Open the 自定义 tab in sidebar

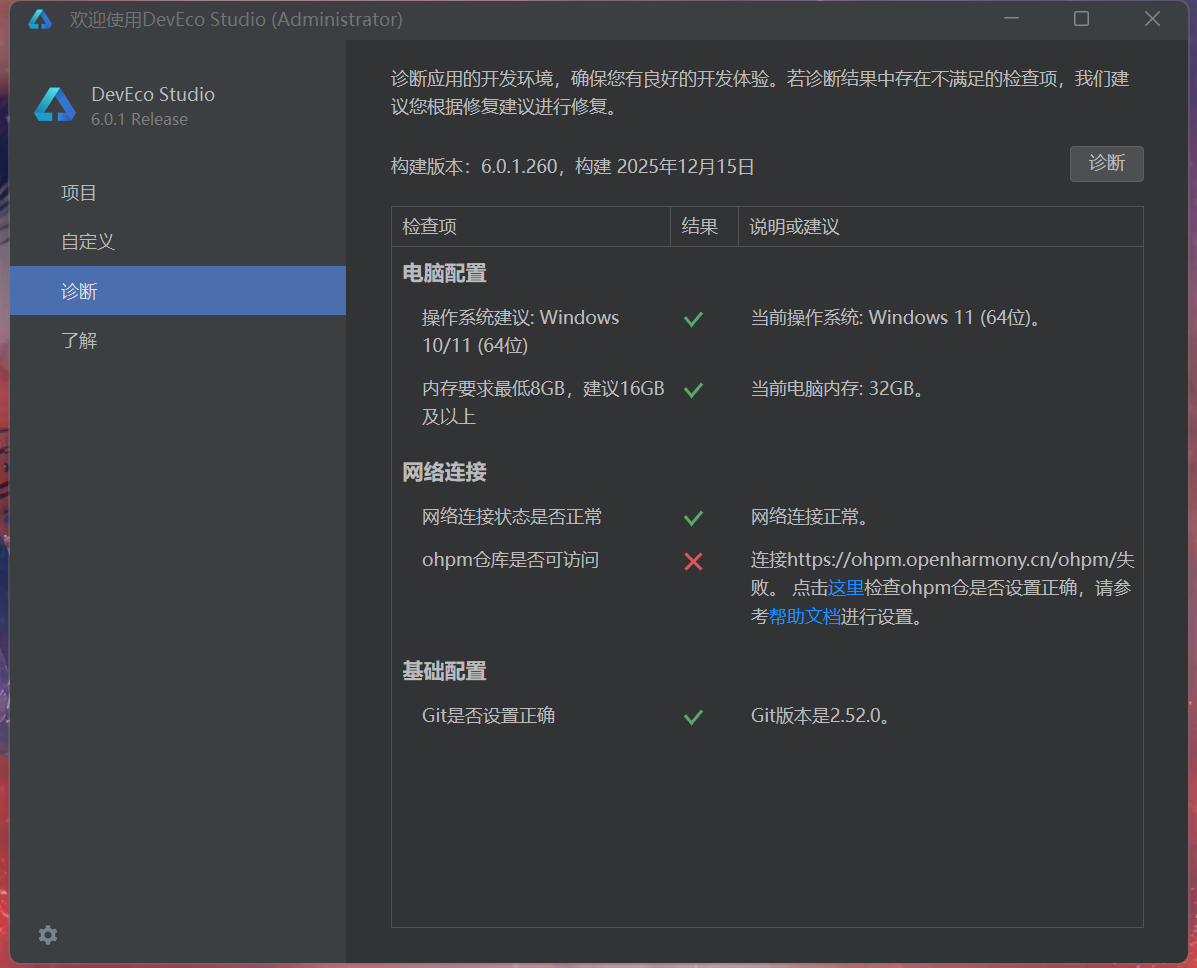178,242
